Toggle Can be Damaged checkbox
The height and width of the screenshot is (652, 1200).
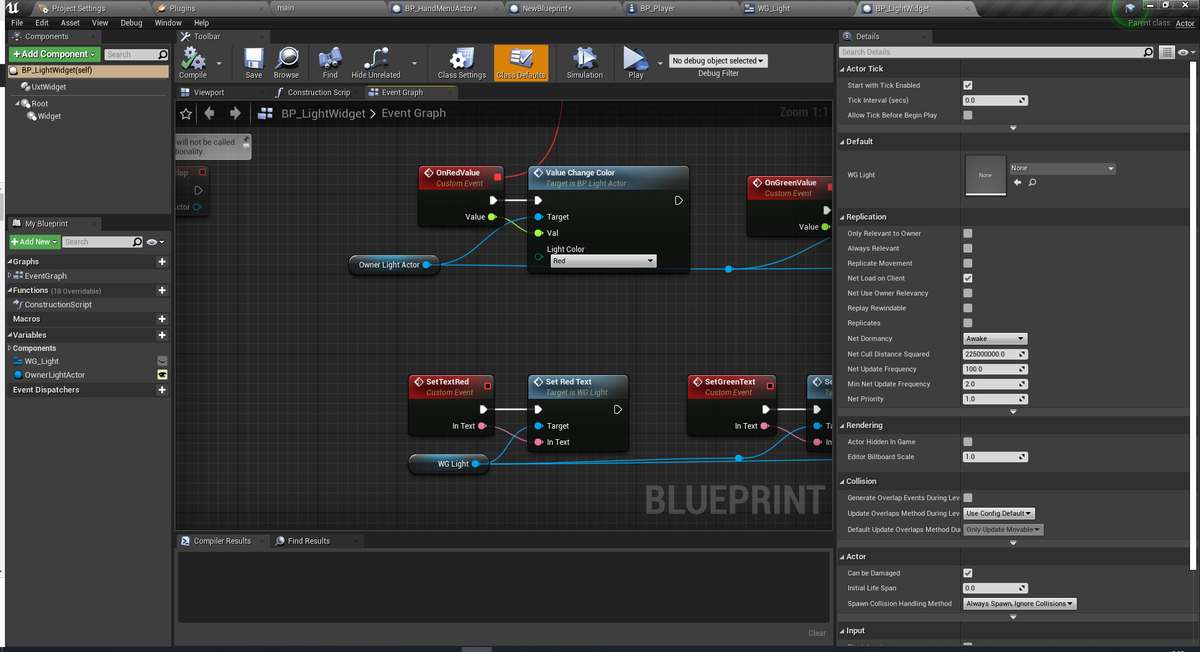[967, 573]
